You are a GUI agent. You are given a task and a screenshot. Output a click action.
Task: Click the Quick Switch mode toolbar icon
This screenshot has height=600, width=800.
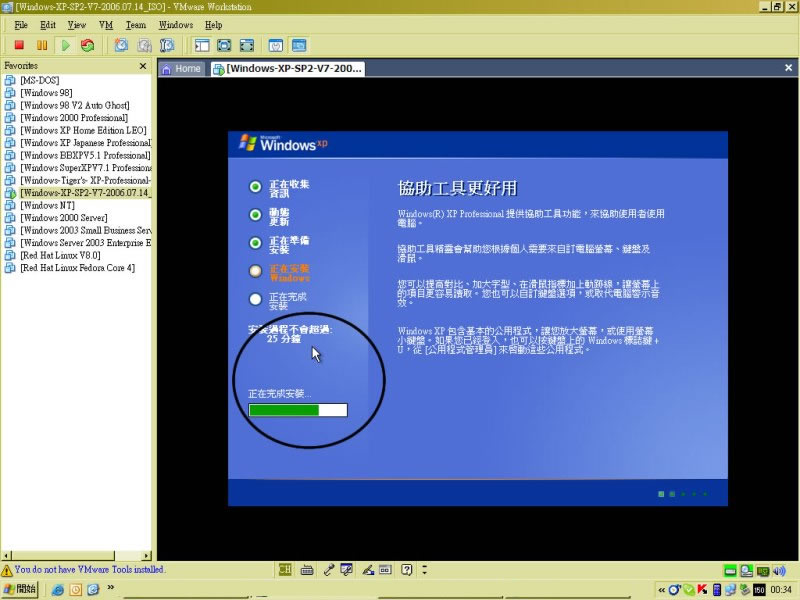(x=247, y=45)
